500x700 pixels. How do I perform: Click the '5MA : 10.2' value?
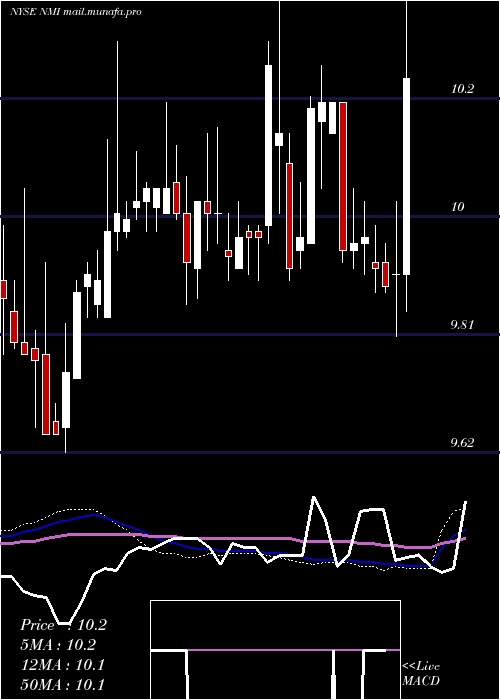(58, 645)
